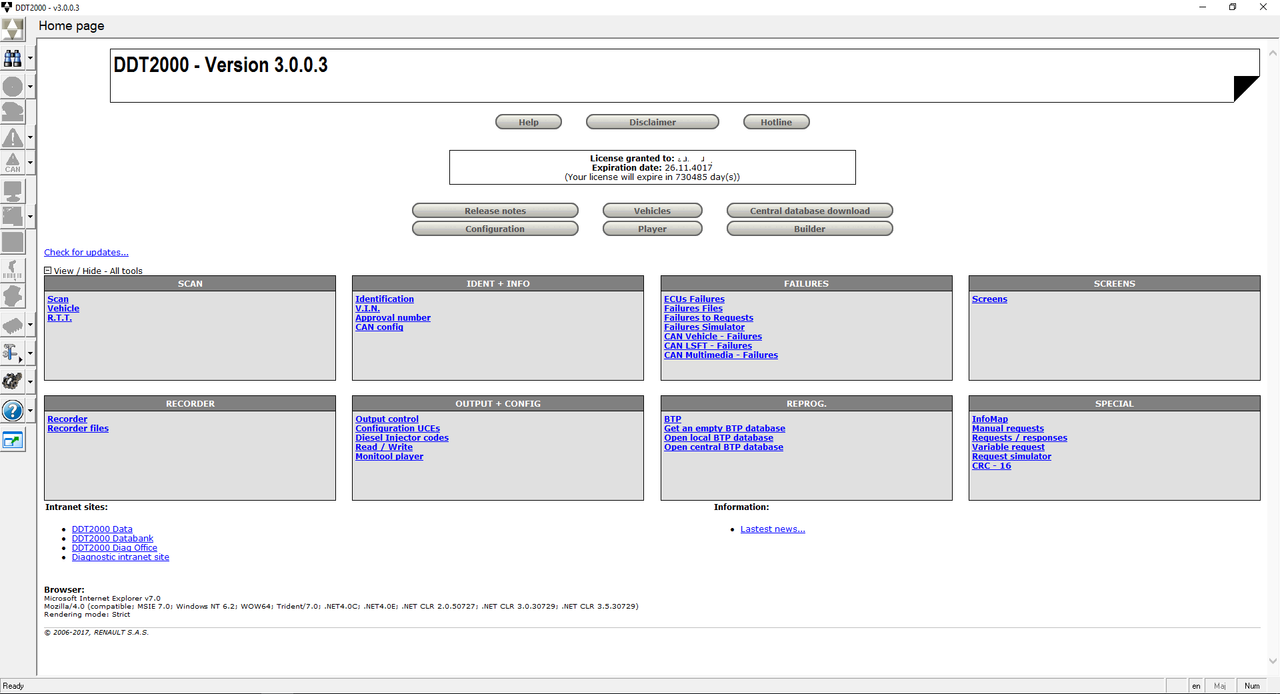Collapse the View / Hide - All tools section
This screenshot has width=1280, height=694.
click(x=48, y=271)
